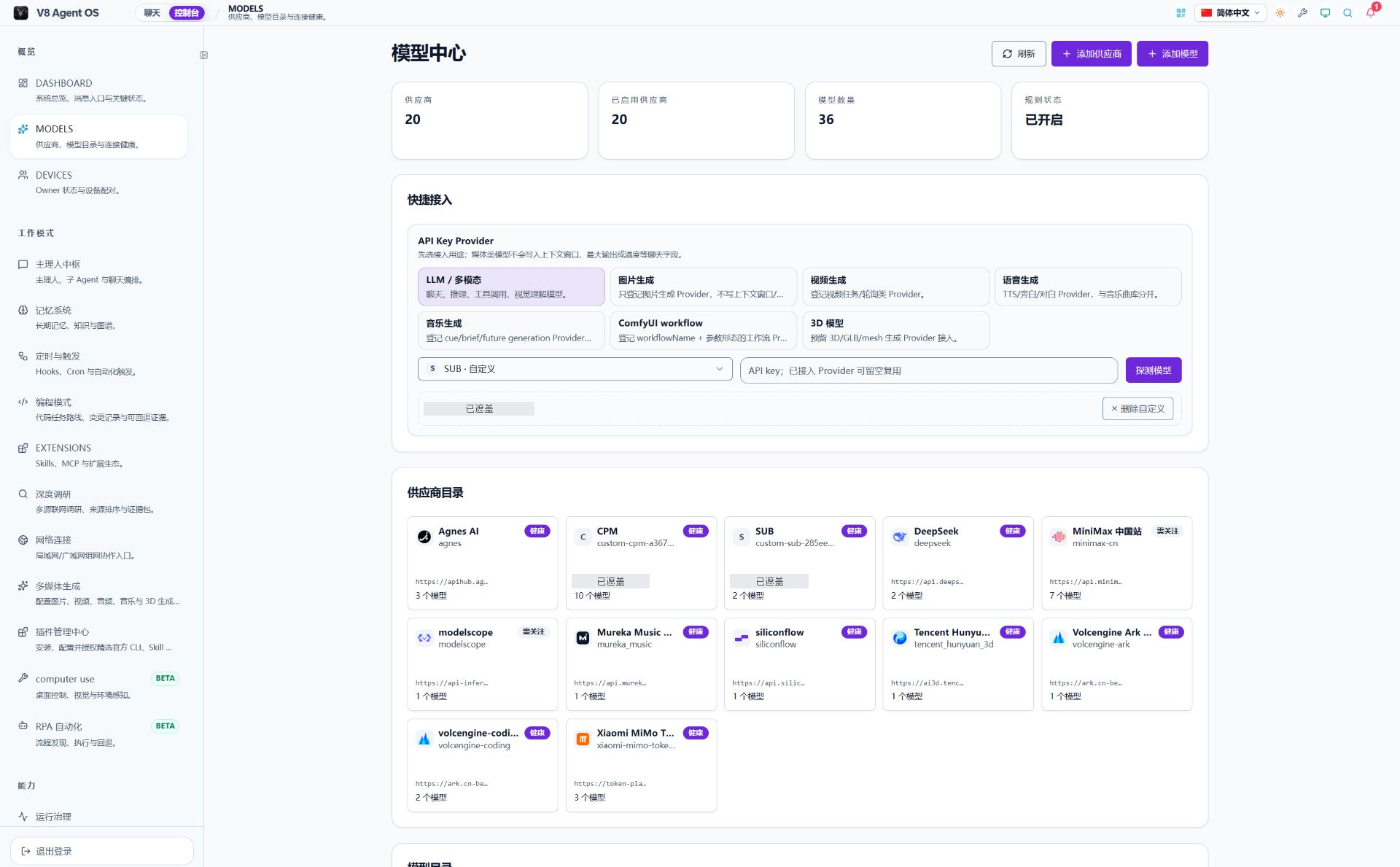Click the V8 Agent OS logo icon
The height and width of the screenshot is (867, 1400).
pyautogui.click(x=21, y=12)
